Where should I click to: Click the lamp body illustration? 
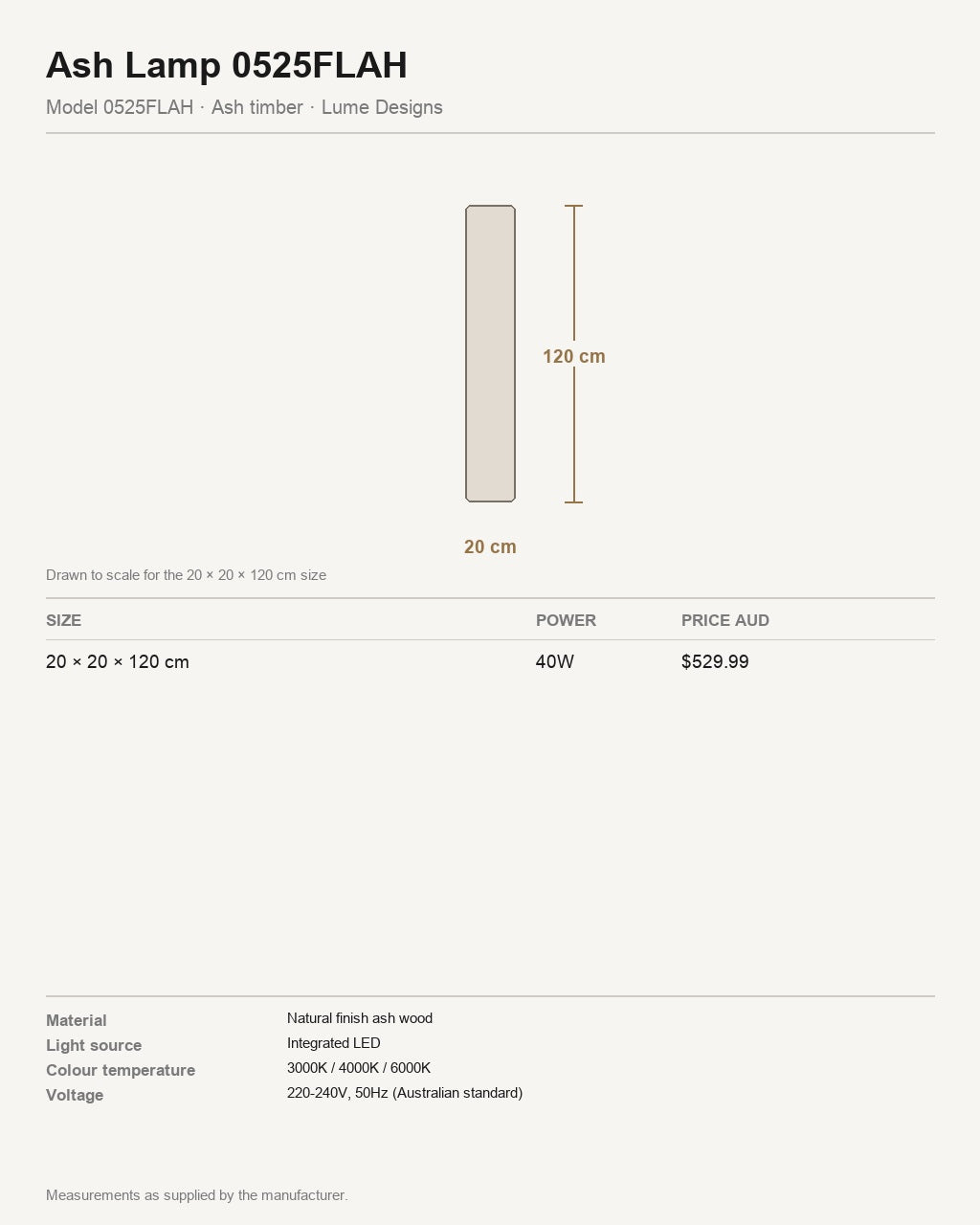(x=490, y=353)
